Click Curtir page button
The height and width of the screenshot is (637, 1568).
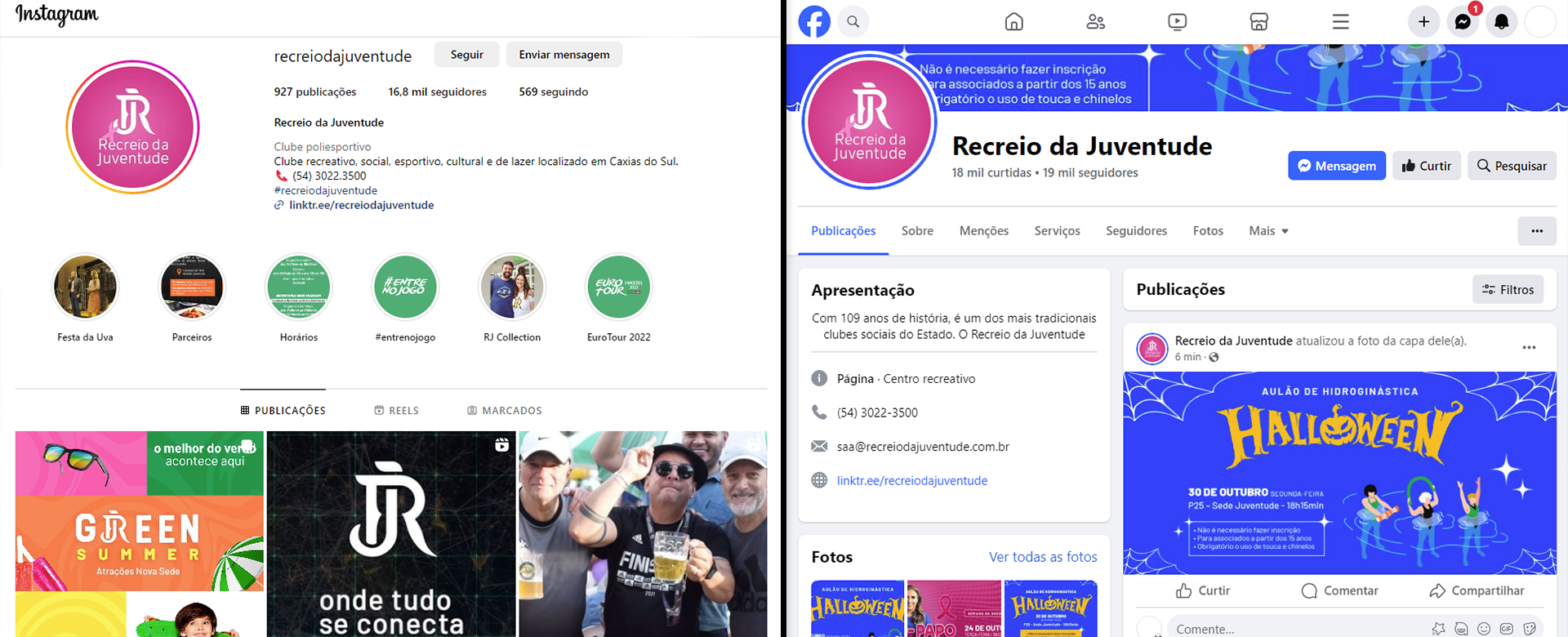pos(1427,166)
